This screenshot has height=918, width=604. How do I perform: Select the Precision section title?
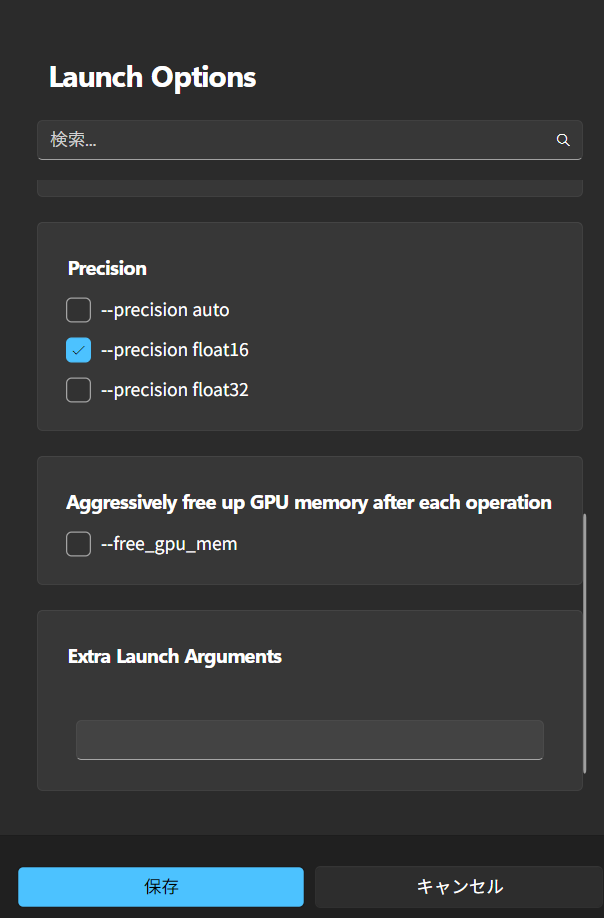(107, 268)
